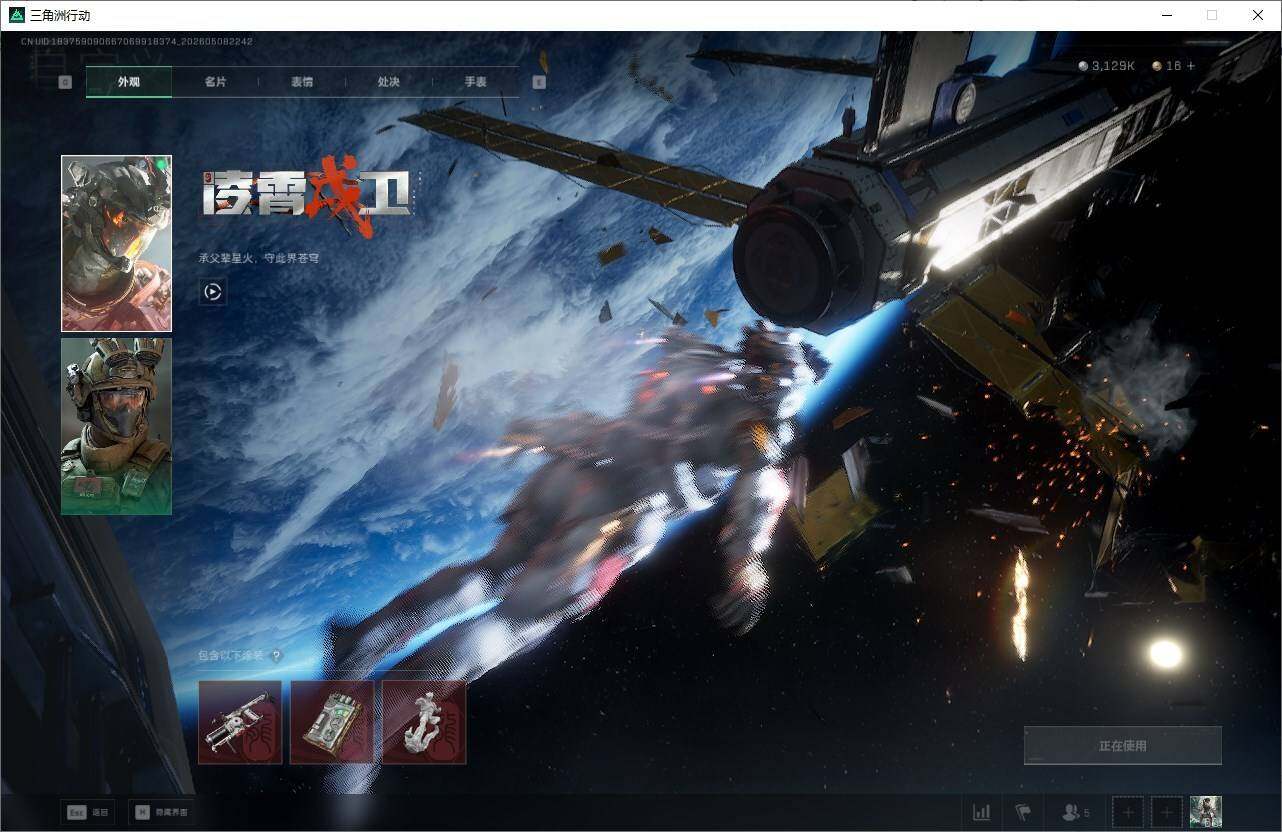Open the help icon beside 包含以下涂装
Viewport: 1282px width, 832px height.
point(276,656)
